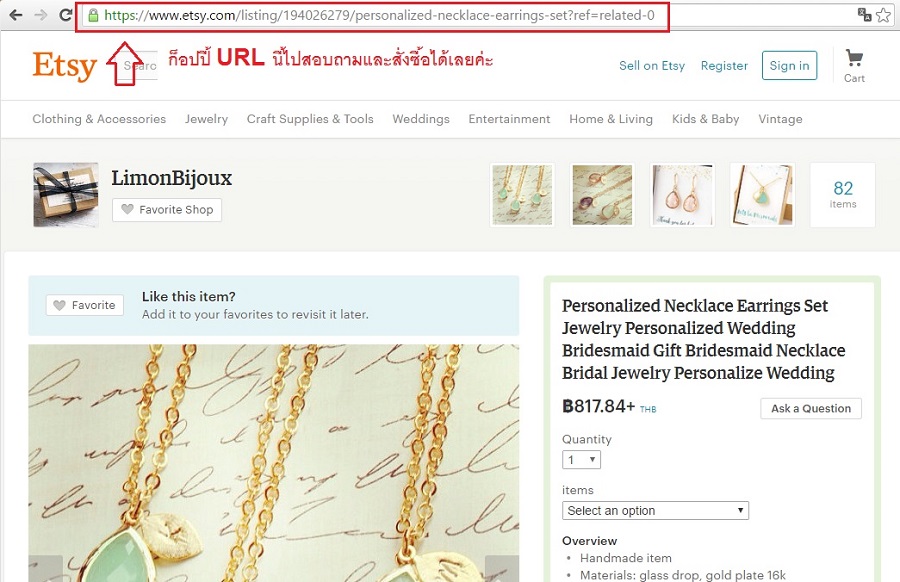Open the shopping Cart icon
The image size is (900, 582).
click(x=854, y=65)
